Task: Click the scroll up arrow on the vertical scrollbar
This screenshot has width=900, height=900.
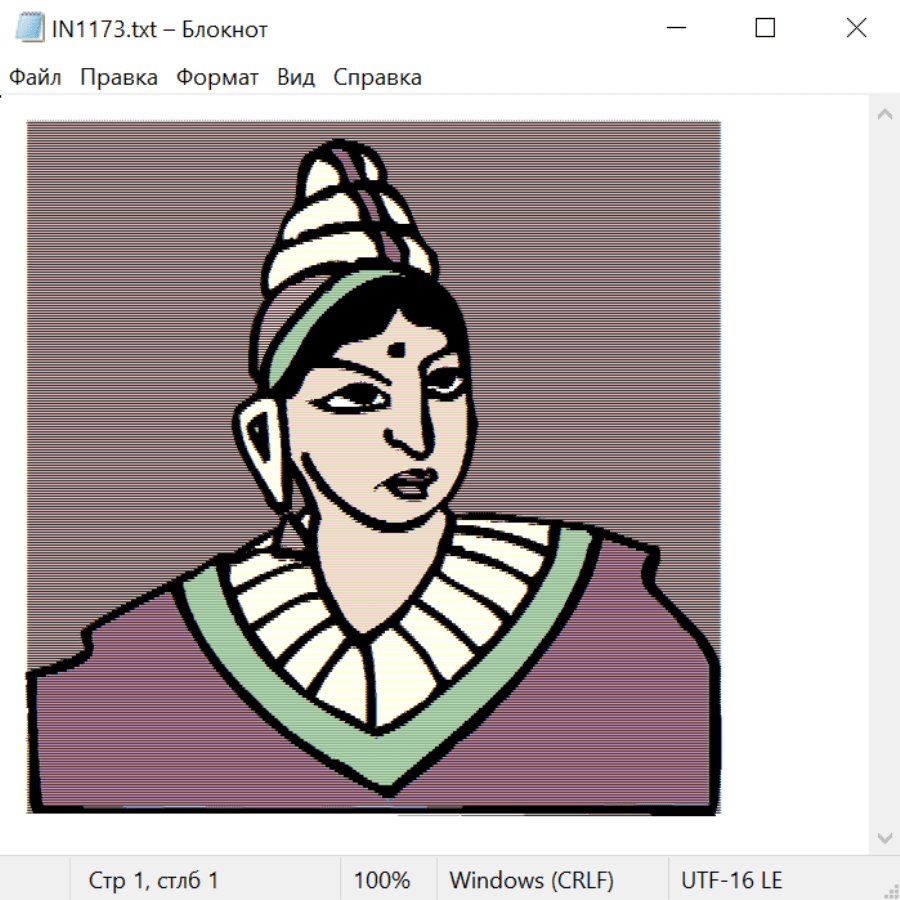Action: [884, 115]
